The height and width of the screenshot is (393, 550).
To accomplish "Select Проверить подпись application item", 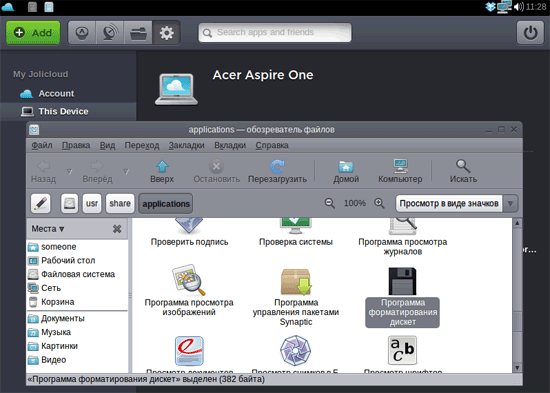I will [189, 233].
